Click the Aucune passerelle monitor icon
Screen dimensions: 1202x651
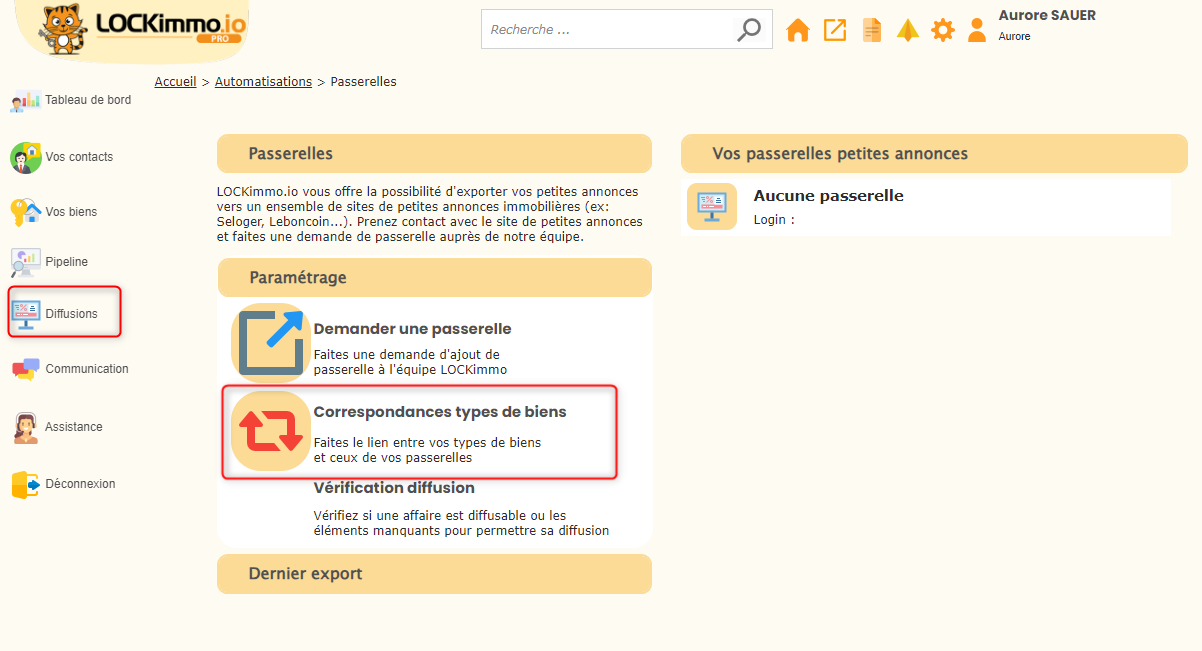point(712,207)
